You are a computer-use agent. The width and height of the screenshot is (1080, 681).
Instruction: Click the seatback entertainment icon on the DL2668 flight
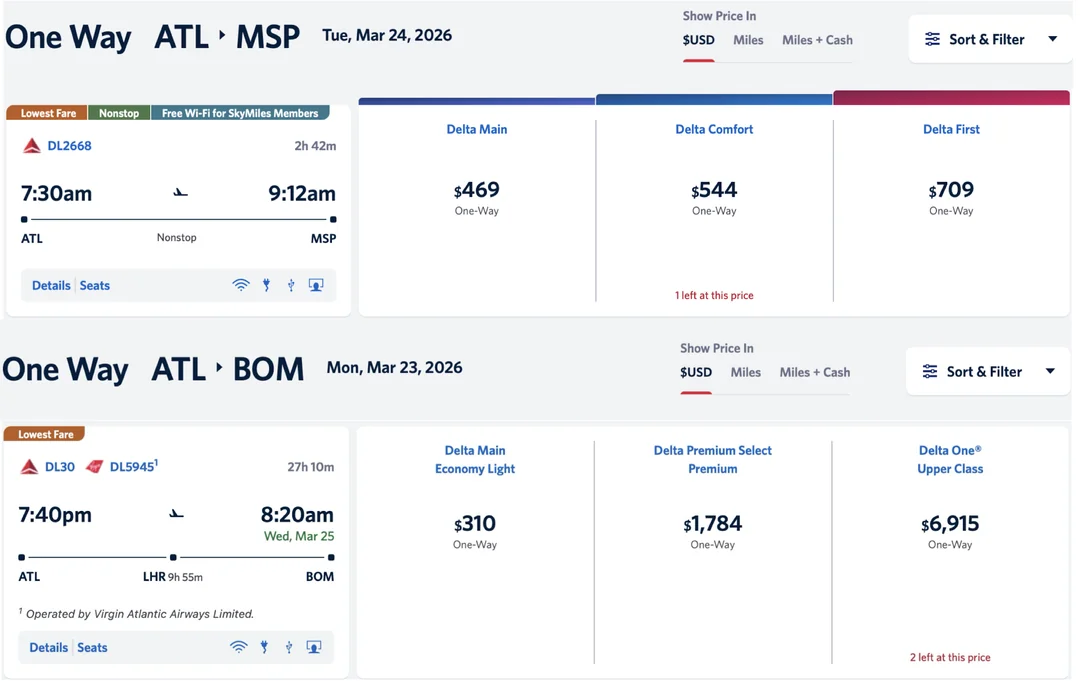pos(316,285)
